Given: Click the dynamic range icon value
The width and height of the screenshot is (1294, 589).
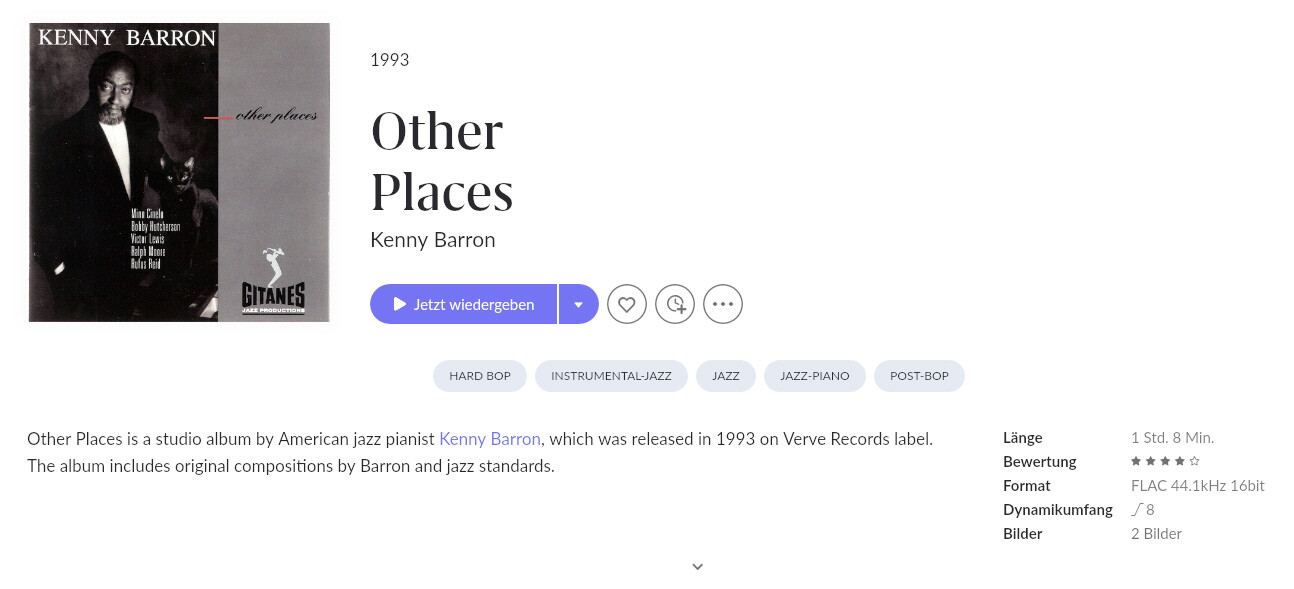Looking at the screenshot, I should [1143, 510].
